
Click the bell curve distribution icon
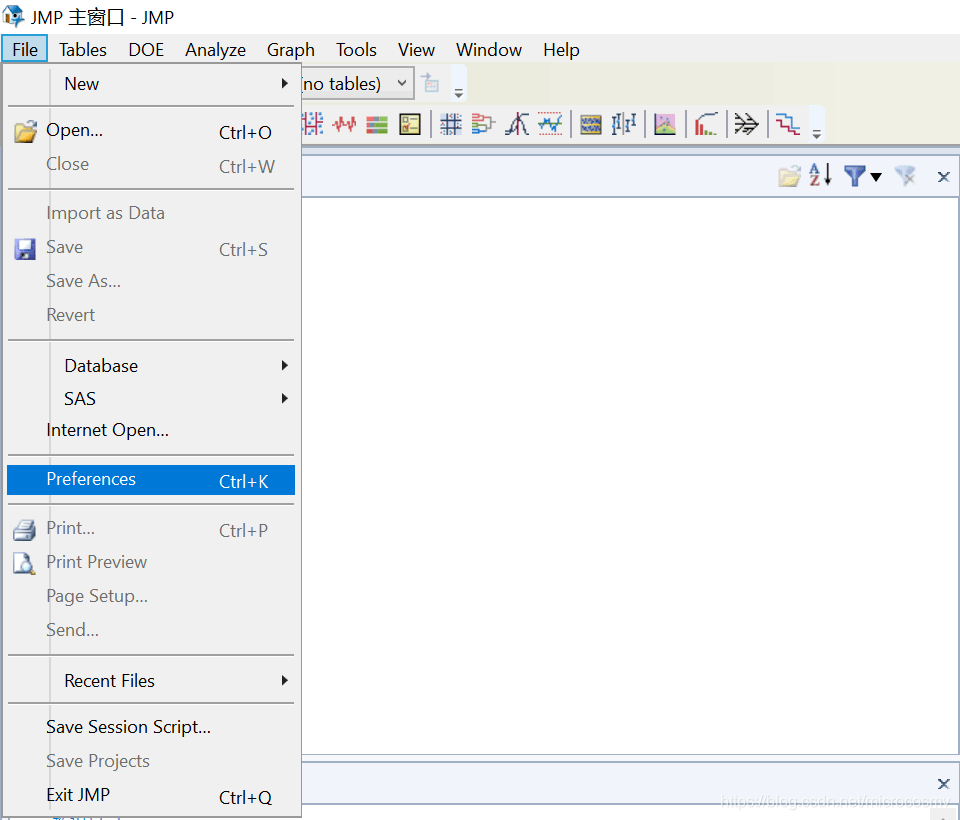pos(517,124)
